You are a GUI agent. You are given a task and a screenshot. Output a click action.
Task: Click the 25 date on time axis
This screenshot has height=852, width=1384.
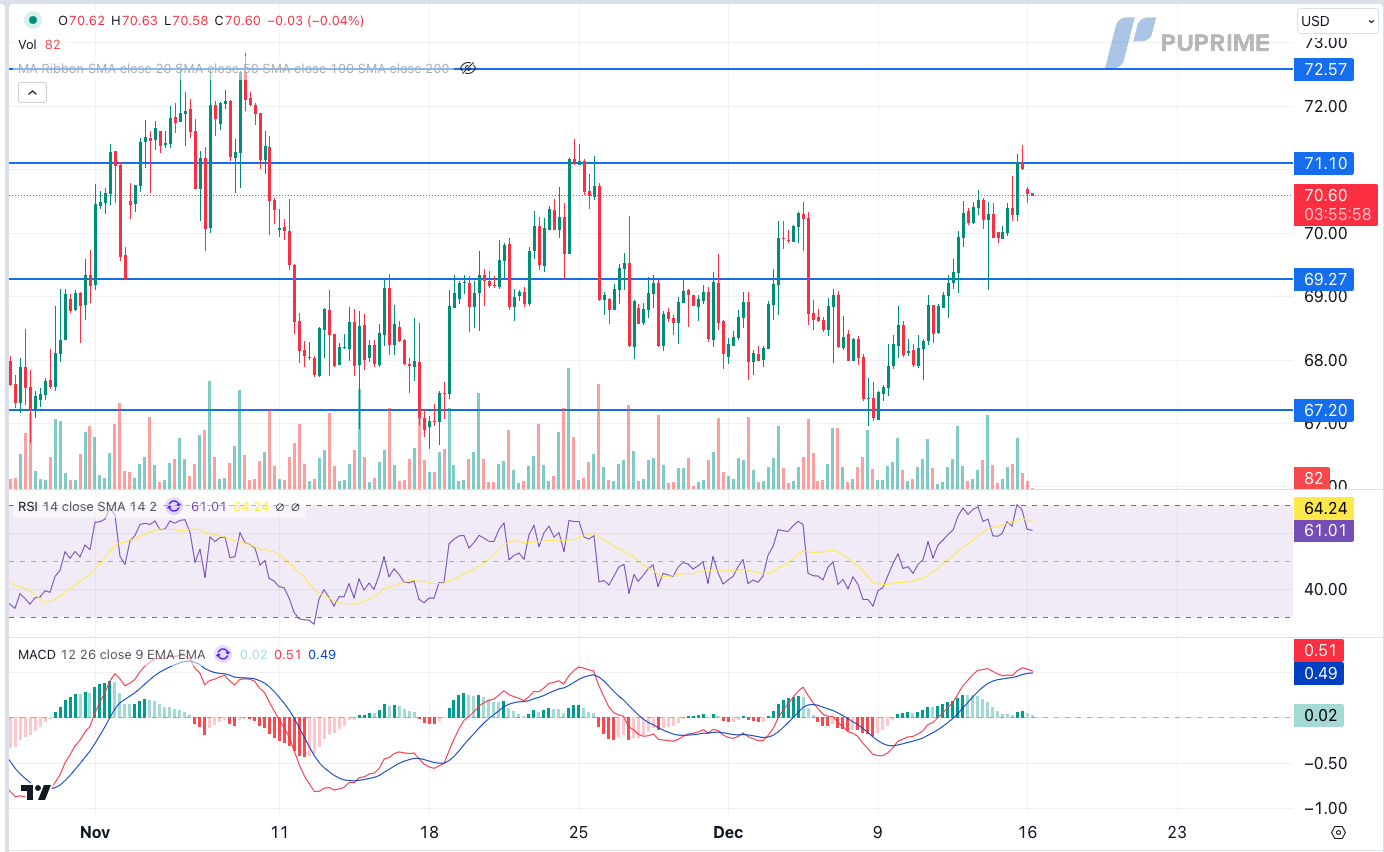click(577, 832)
